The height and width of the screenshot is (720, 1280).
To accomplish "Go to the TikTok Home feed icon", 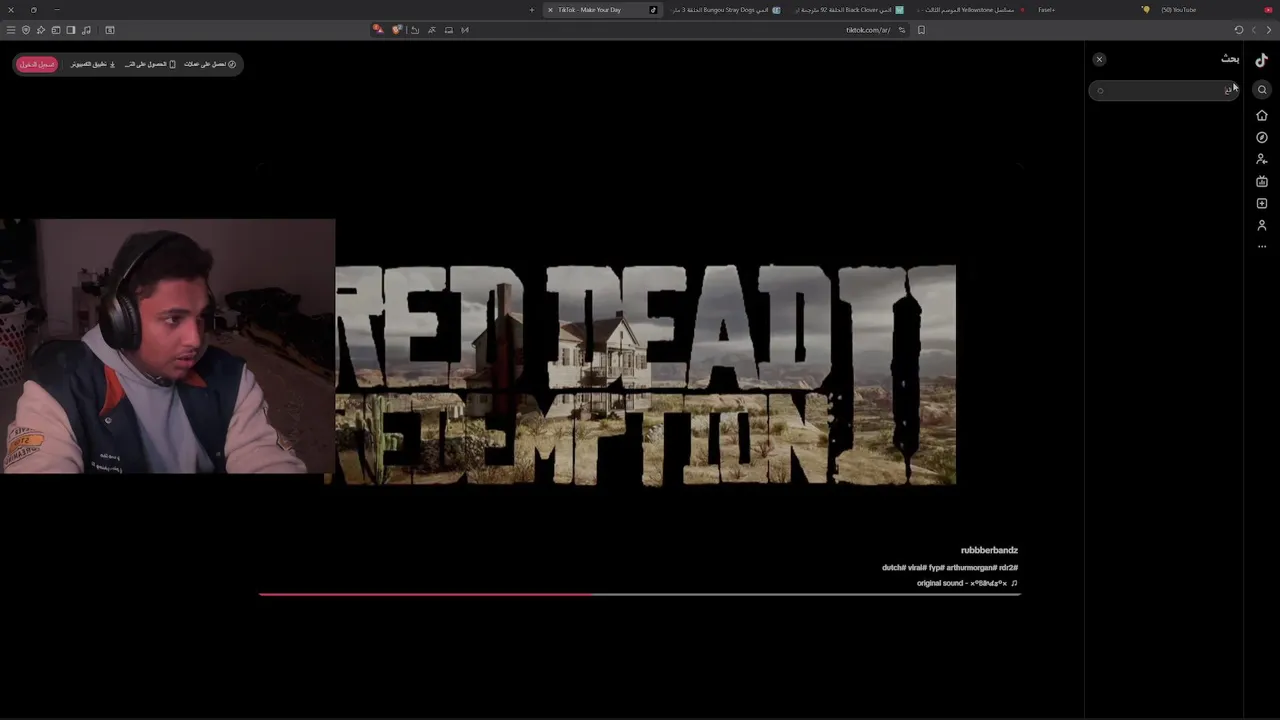I will point(1262,115).
